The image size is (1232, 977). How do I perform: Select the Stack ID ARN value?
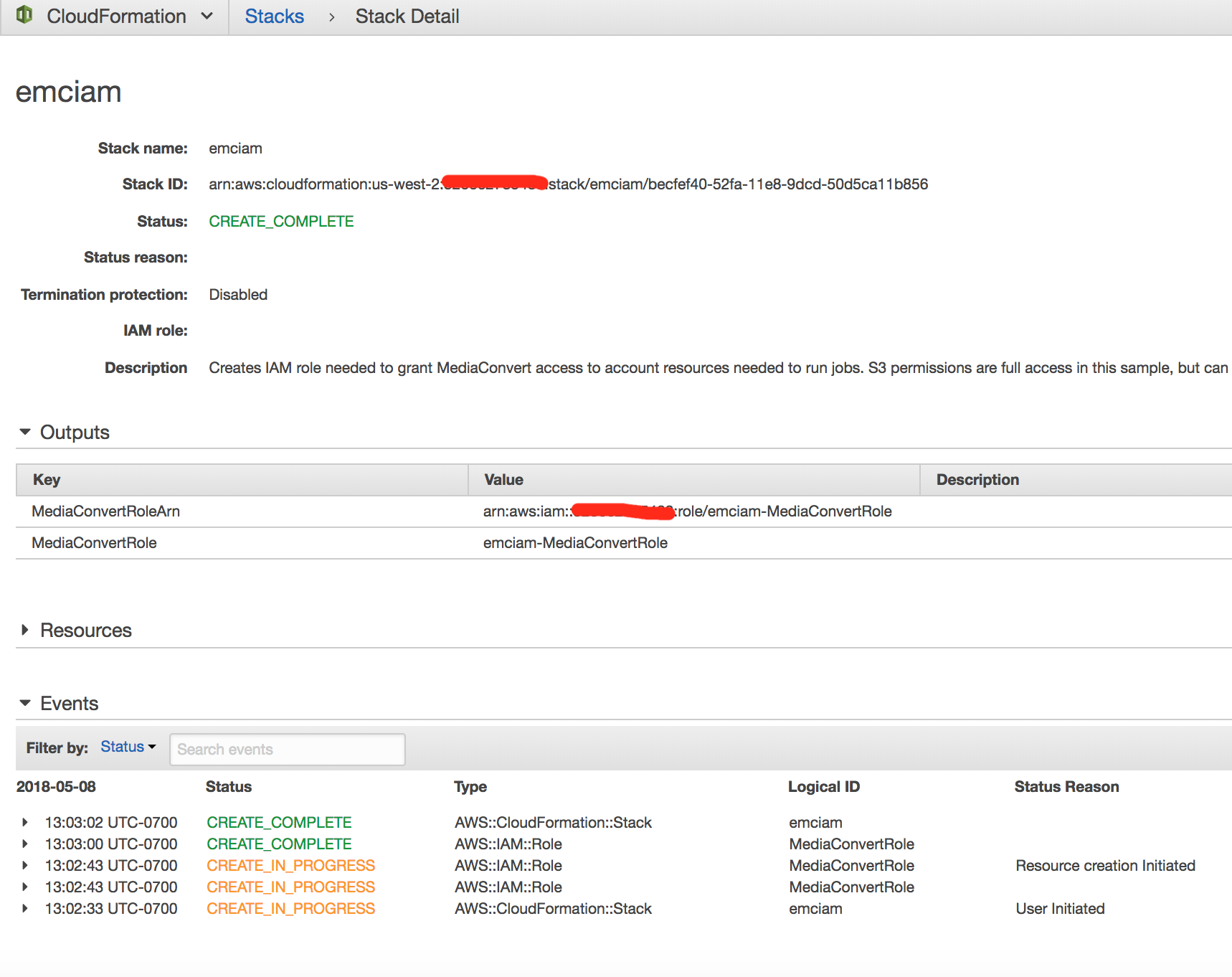coord(568,184)
